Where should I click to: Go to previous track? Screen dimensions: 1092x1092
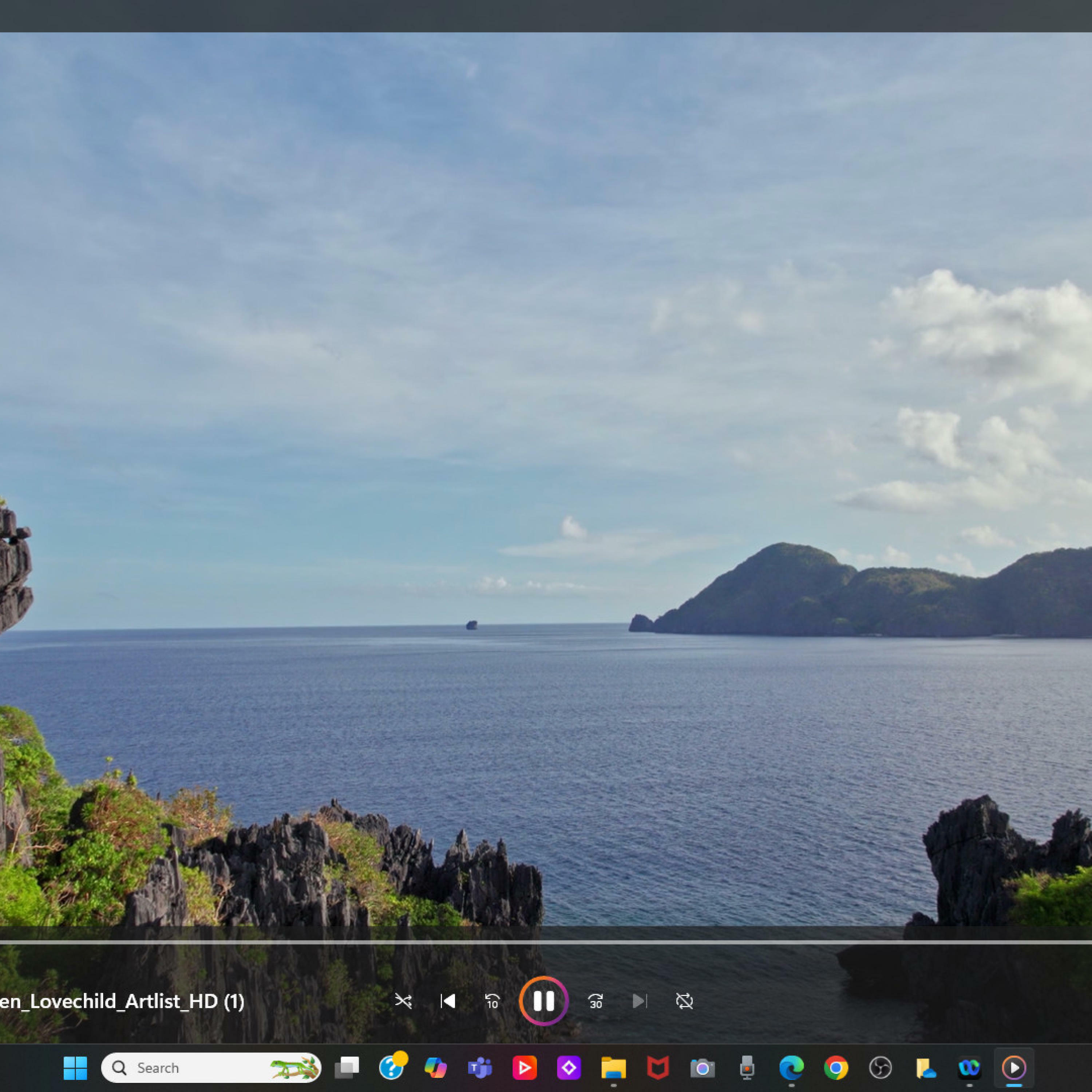click(448, 1002)
